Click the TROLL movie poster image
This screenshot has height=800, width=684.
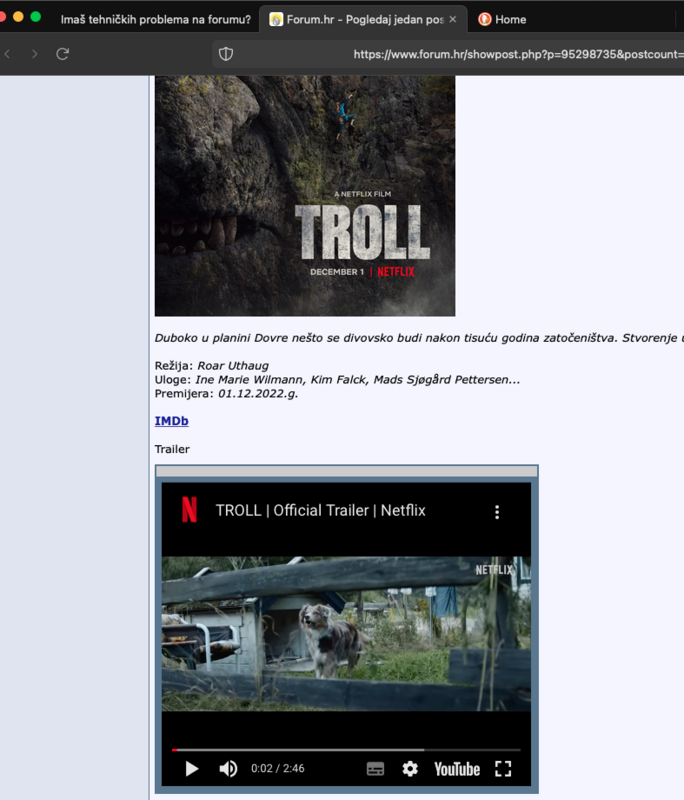coord(305,196)
